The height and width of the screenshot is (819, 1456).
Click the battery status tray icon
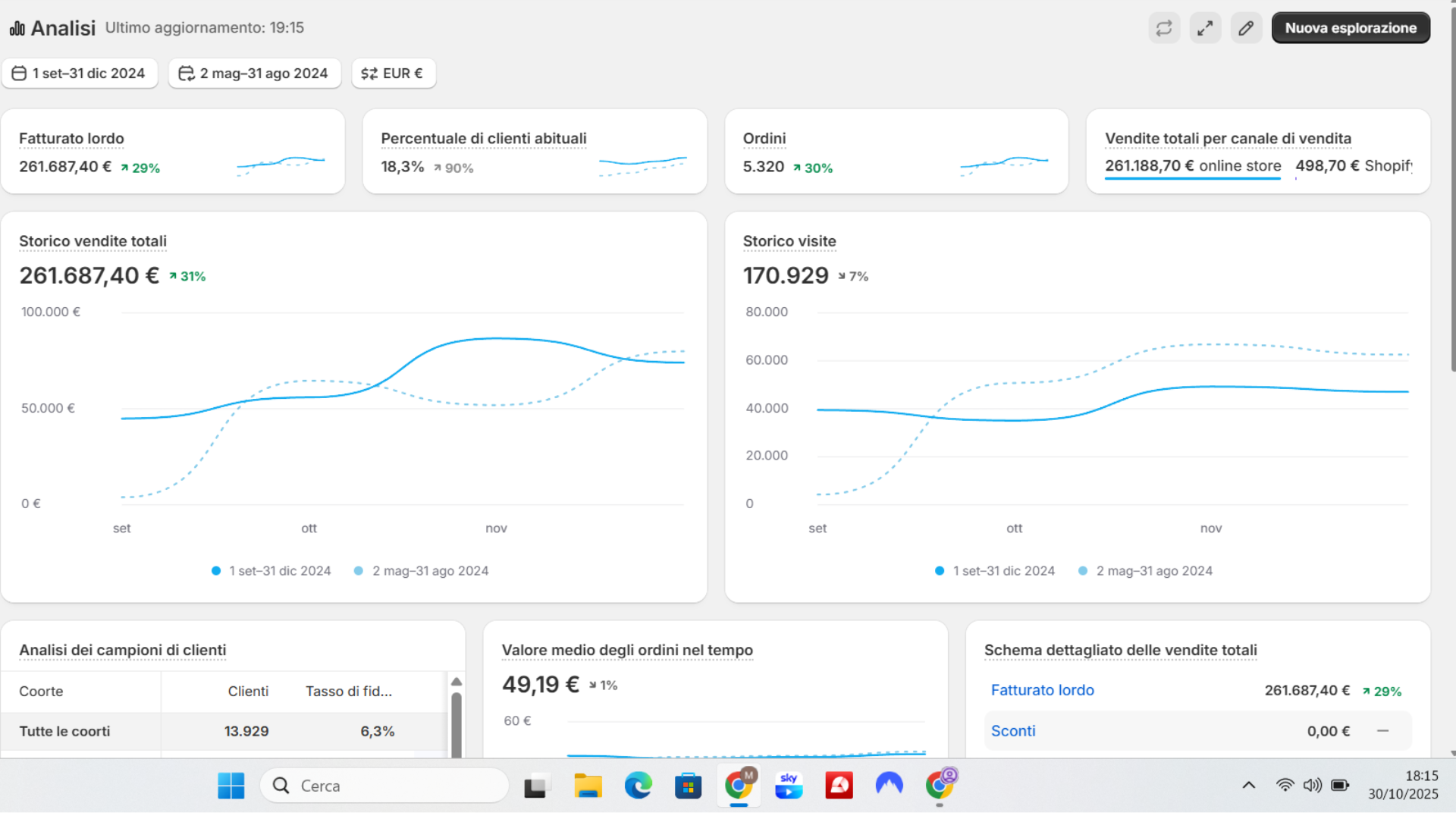click(1340, 785)
